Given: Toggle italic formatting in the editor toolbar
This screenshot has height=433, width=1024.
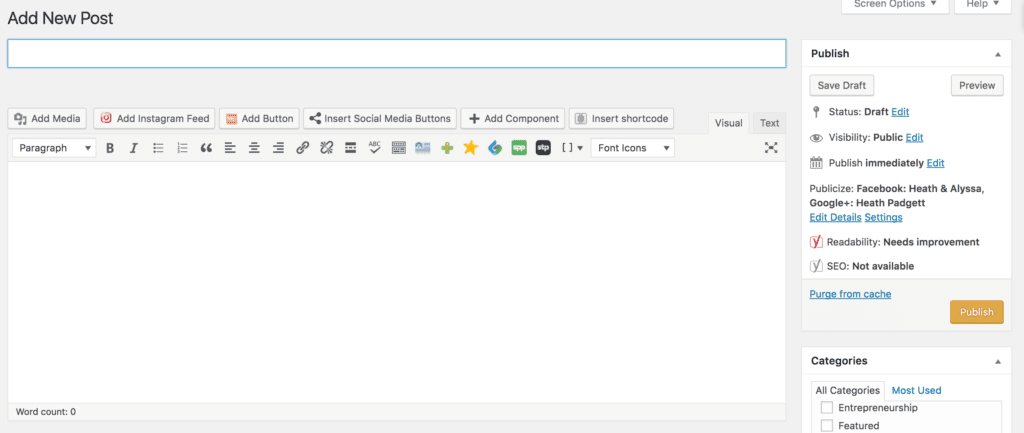Looking at the screenshot, I should 133,148.
